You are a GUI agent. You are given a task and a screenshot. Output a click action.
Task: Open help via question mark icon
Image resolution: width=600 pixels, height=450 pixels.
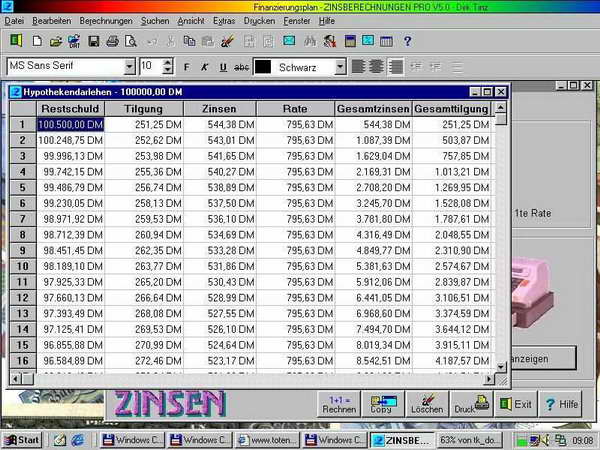coord(407,41)
